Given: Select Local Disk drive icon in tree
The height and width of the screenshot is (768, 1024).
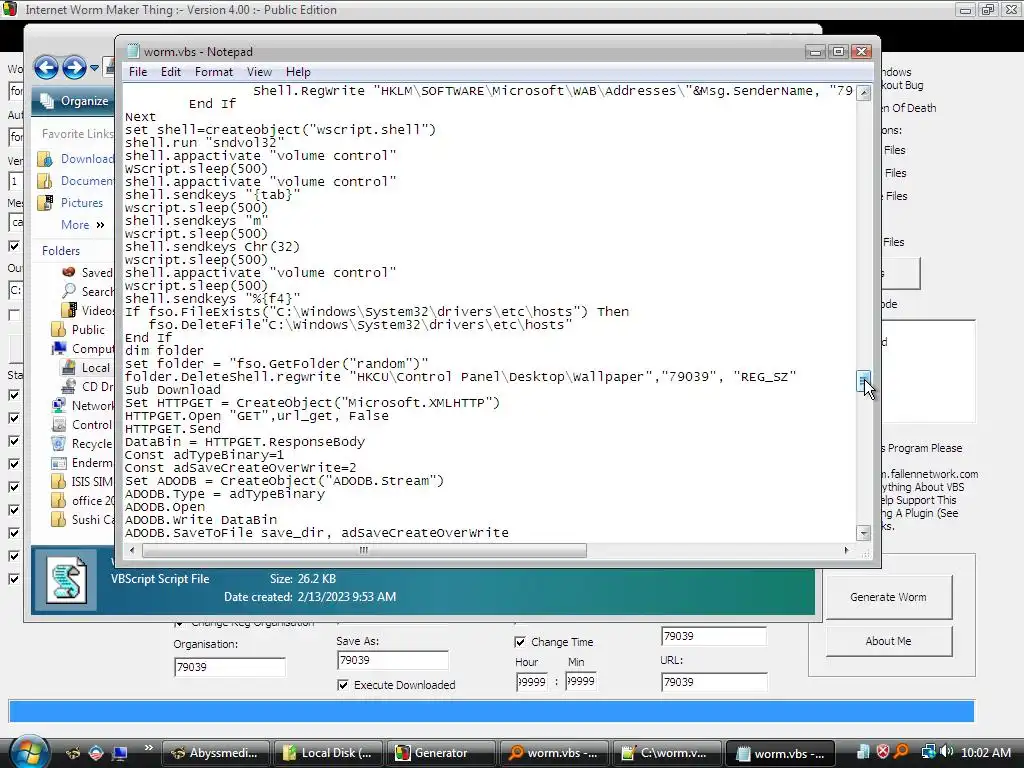Looking at the screenshot, I should click(x=69, y=368).
